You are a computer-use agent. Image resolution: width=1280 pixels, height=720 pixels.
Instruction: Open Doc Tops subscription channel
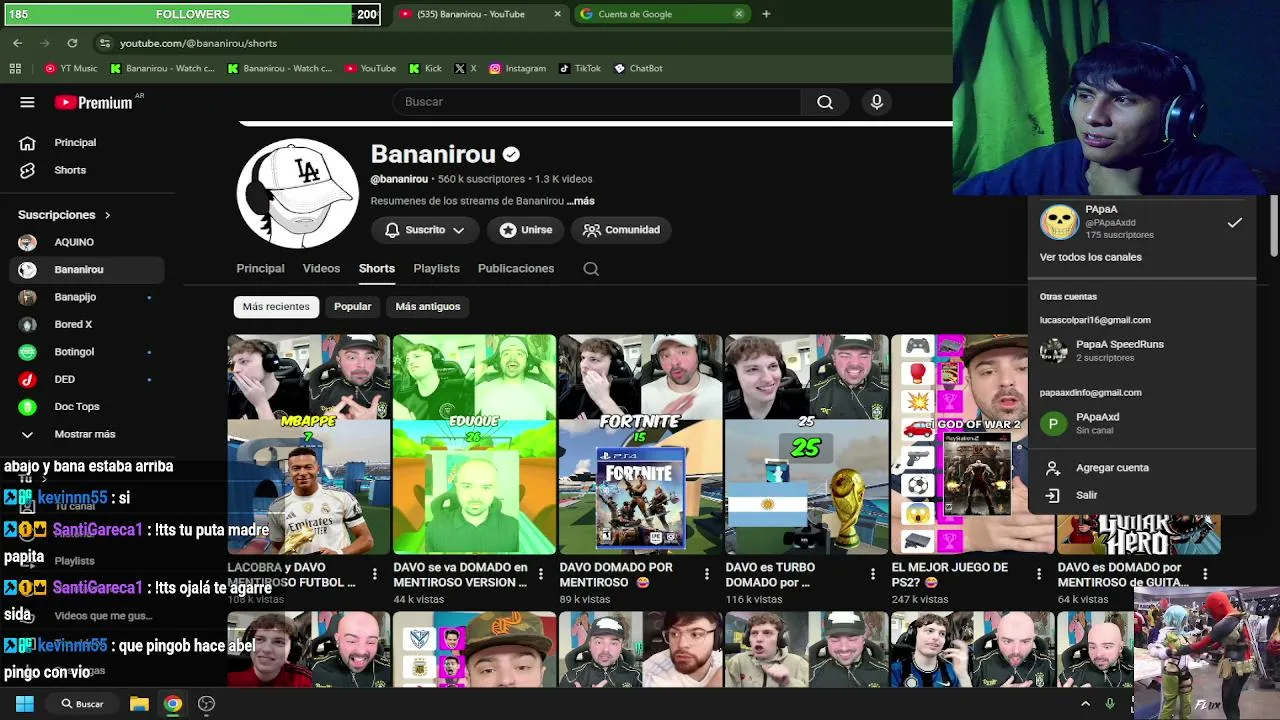click(87, 407)
